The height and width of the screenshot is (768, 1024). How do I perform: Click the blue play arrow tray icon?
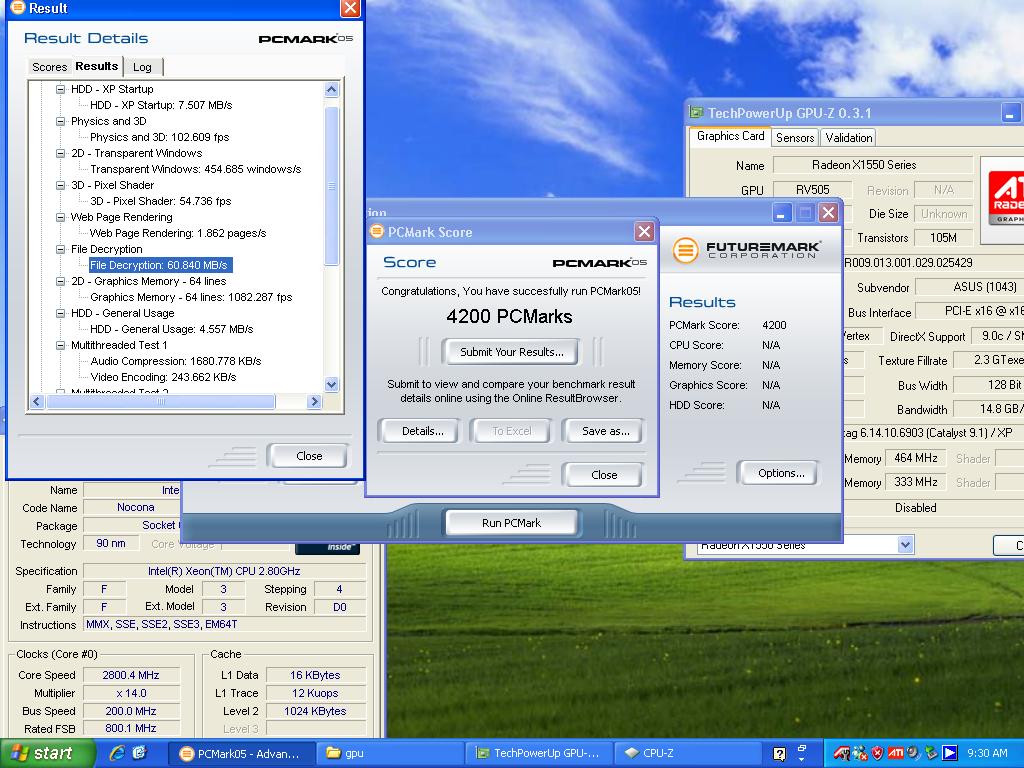pos(950,754)
